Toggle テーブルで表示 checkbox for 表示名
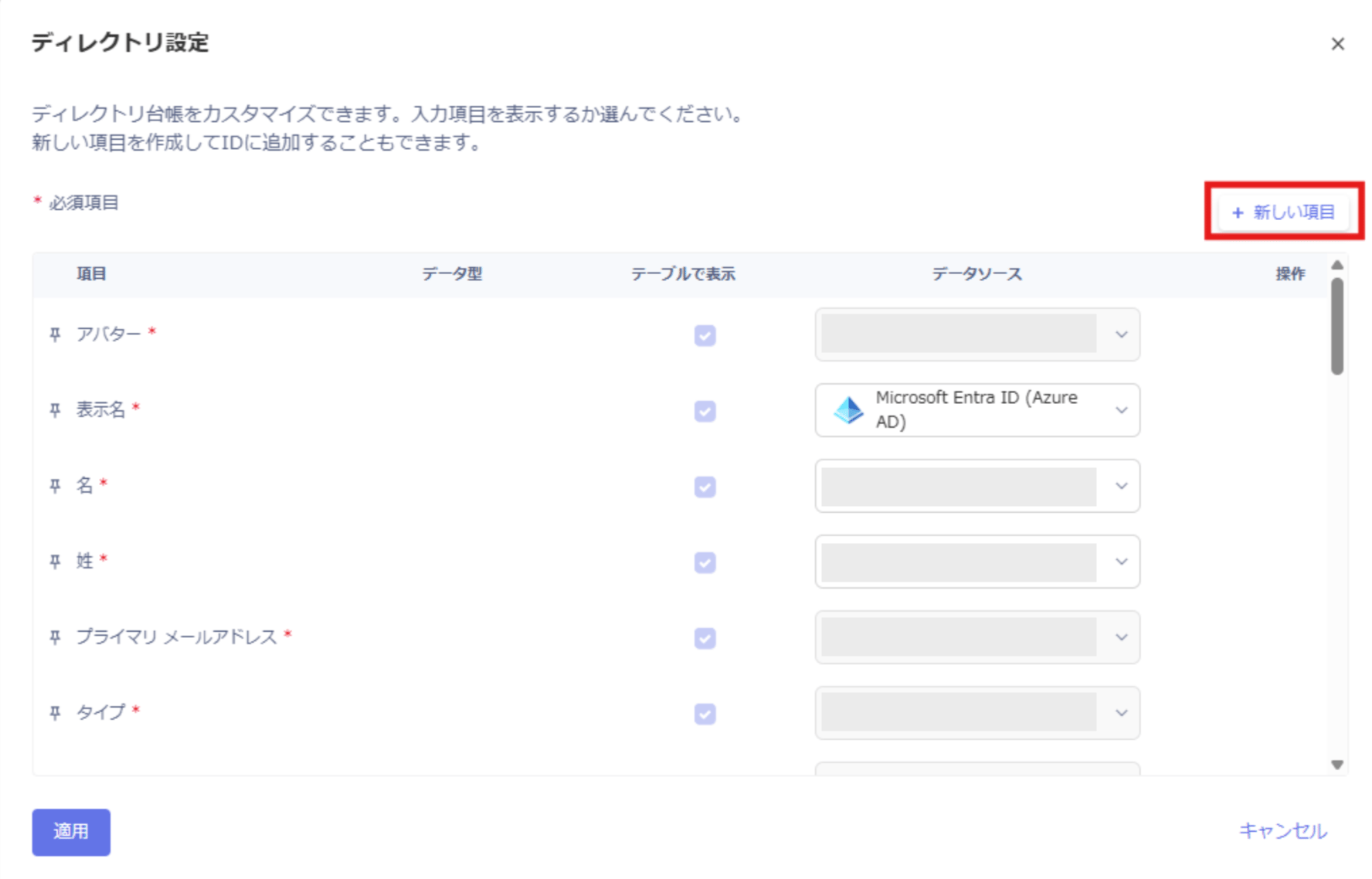Screen dimensions: 1372x879 click(705, 411)
